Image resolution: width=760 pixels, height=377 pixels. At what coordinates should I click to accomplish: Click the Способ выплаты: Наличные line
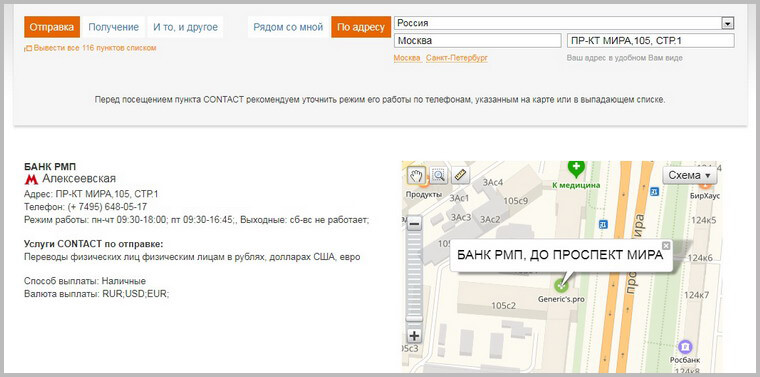tap(85, 281)
